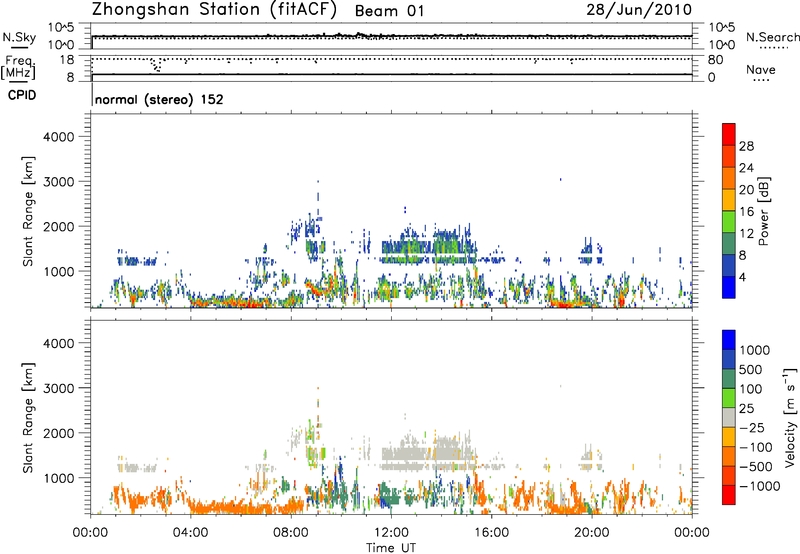Click the red bottom of the Velocity colorbar

729,495
